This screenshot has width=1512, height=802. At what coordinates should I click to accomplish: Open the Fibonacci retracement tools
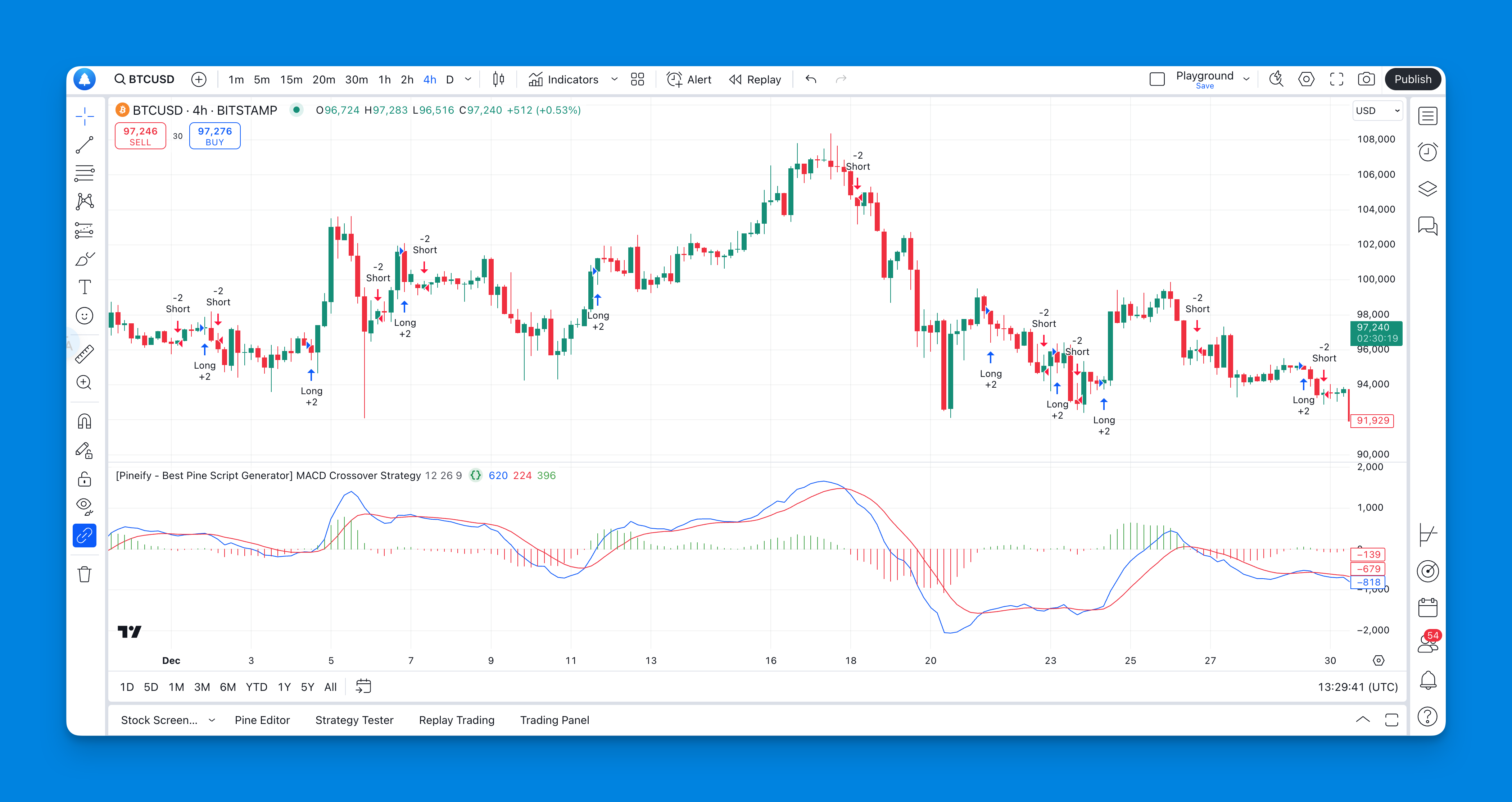(x=85, y=173)
